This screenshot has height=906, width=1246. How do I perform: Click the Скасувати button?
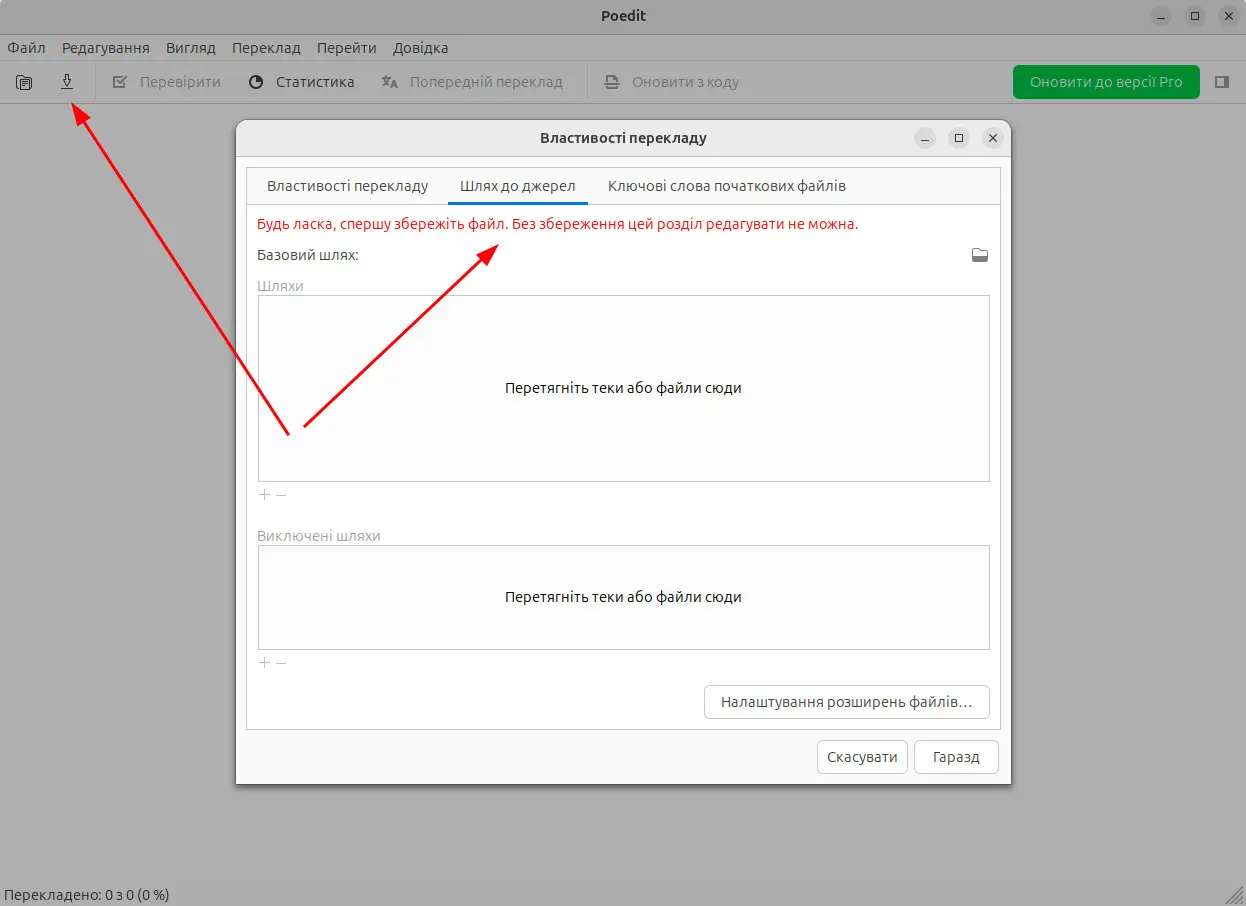coord(863,757)
